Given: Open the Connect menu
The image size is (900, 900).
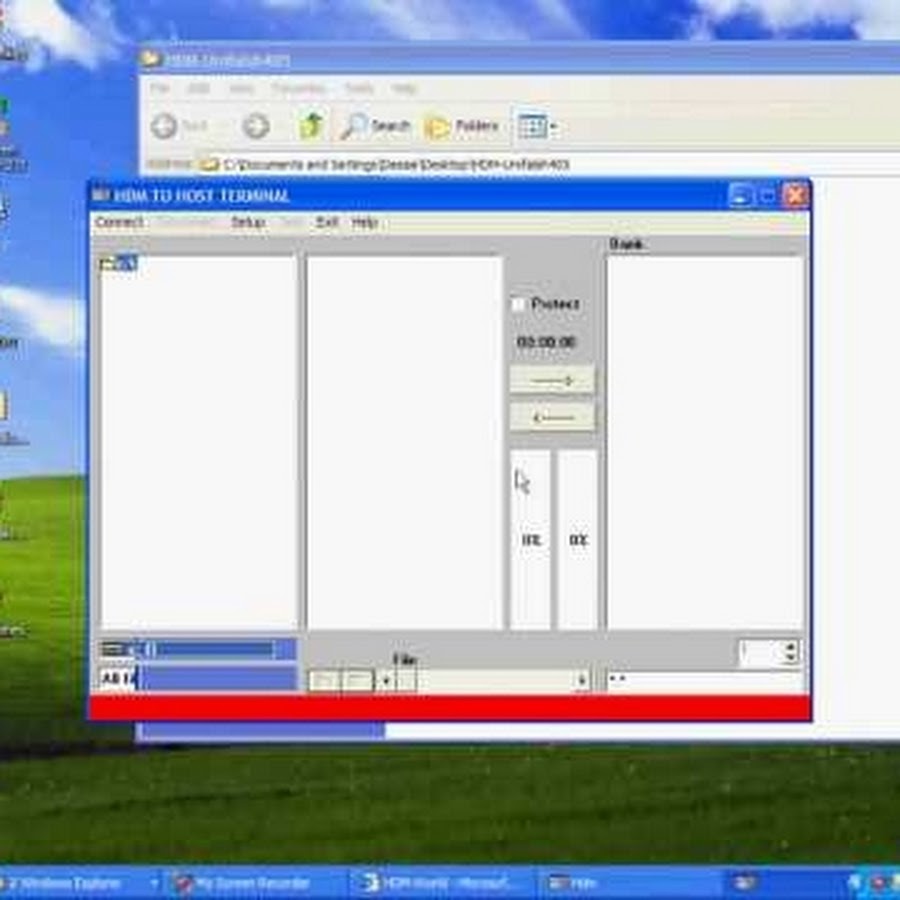Looking at the screenshot, I should 119,222.
